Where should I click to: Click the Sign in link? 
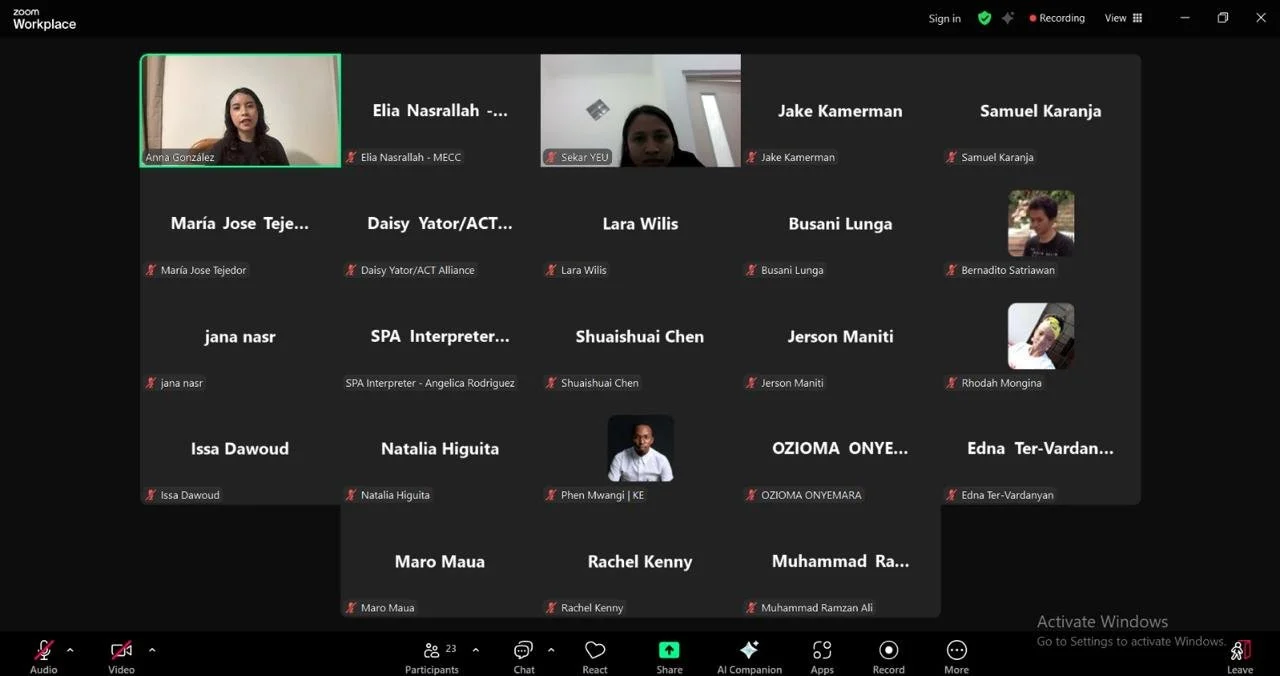pyautogui.click(x=944, y=18)
